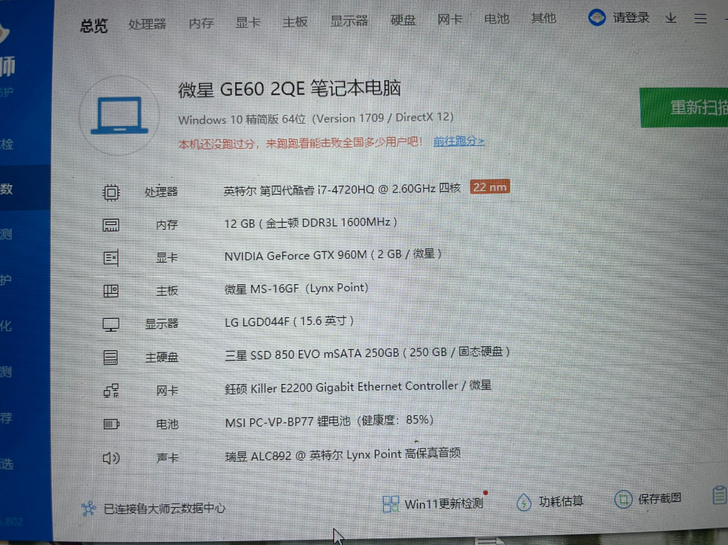This screenshot has height=545, width=728.
Task: Open the 主板 tab
Action: 295,21
